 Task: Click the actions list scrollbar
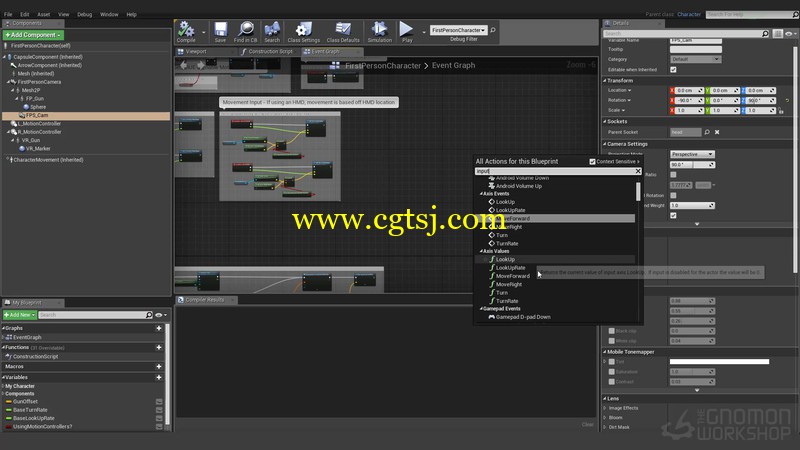pyautogui.click(x=638, y=192)
